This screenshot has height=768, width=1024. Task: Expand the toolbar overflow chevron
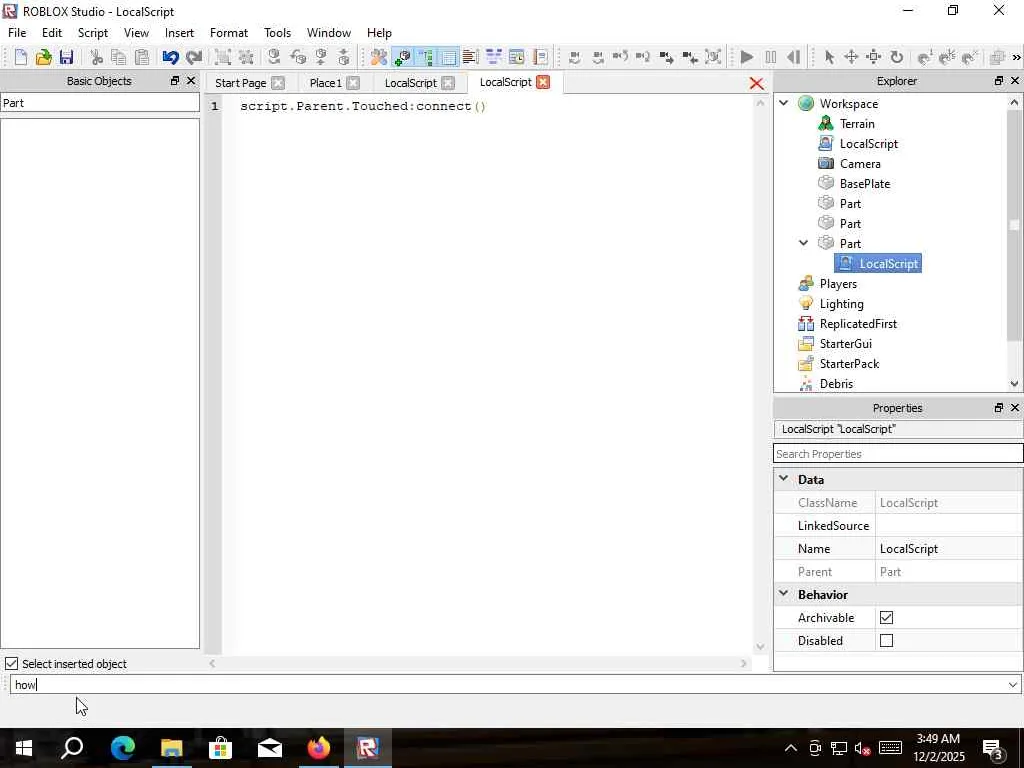[1016, 57]
